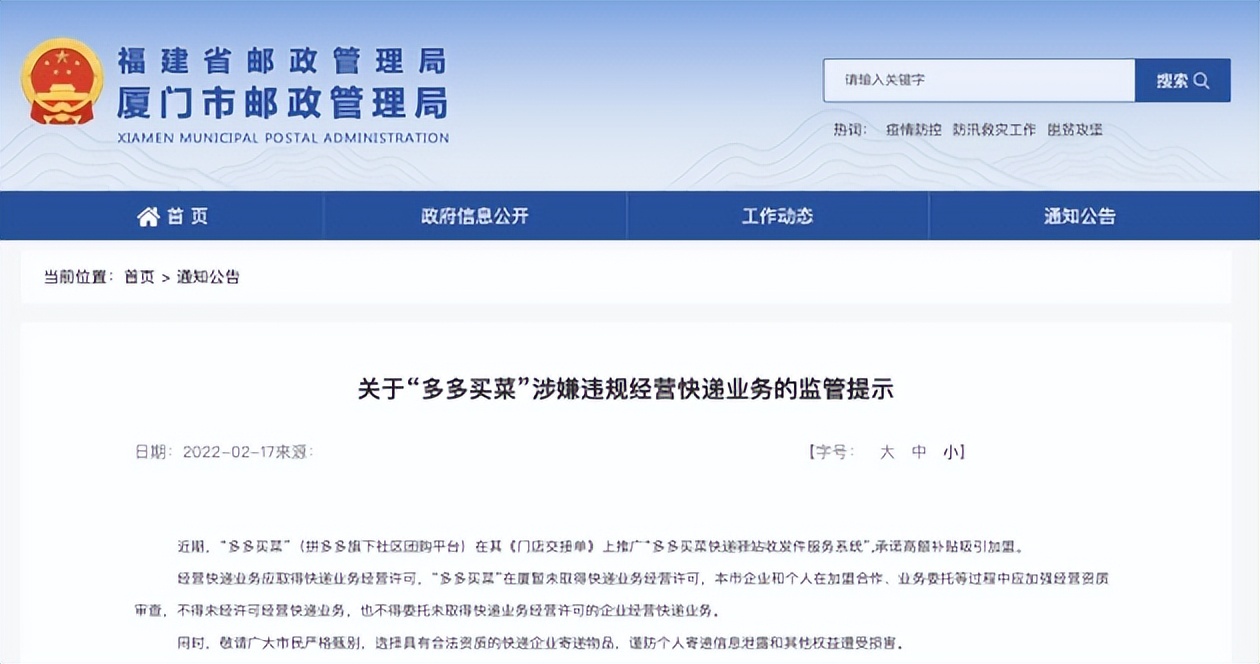Image resolution: width=1260 pixels, height=664 pixels.
Task: Open the 工作动态 menu
Action: [779, 216]
